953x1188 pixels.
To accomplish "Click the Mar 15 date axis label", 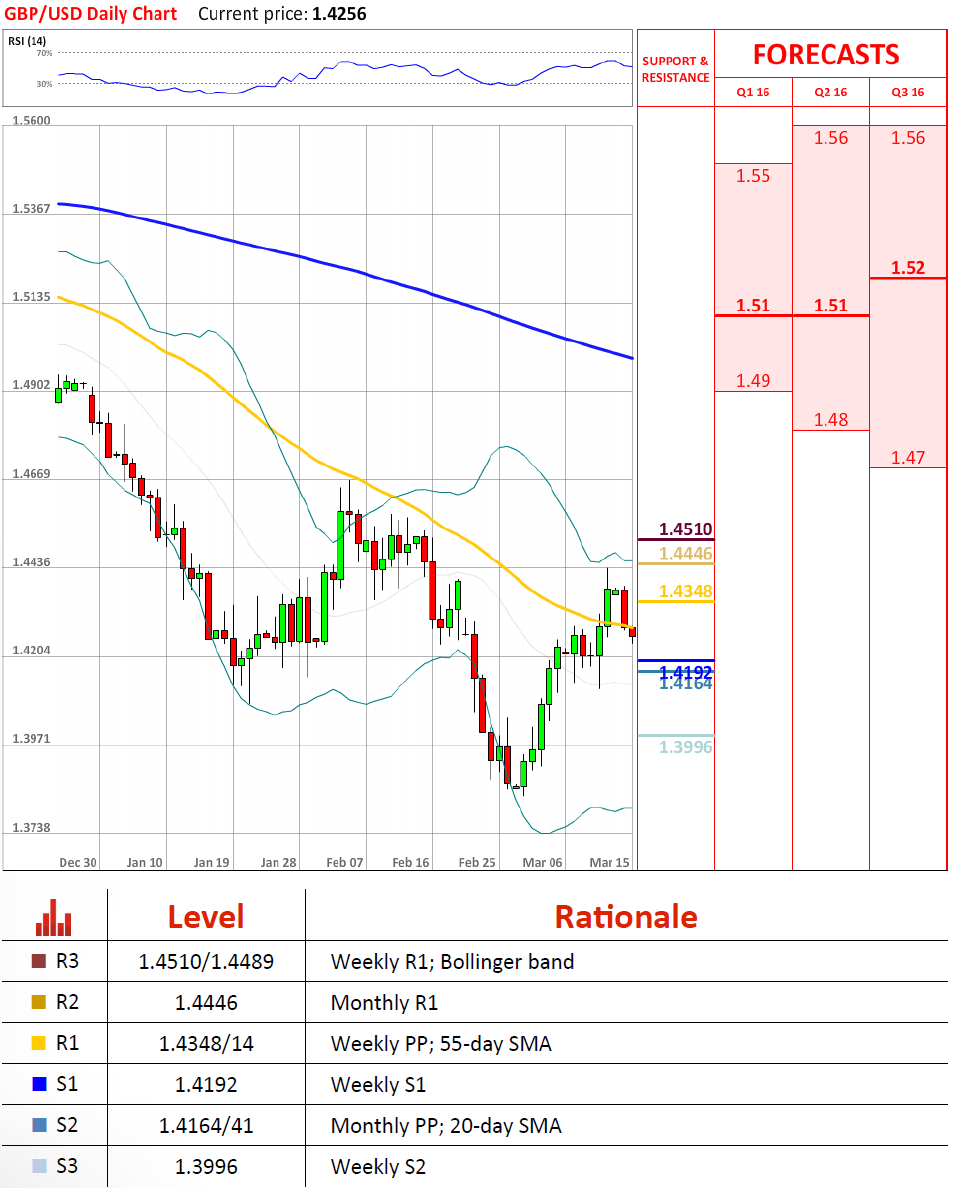I will (x=609, y=862).
